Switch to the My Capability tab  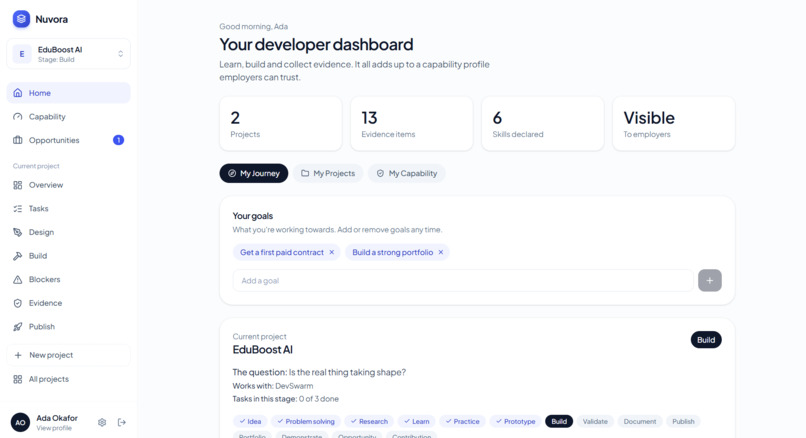click(407, 173)
